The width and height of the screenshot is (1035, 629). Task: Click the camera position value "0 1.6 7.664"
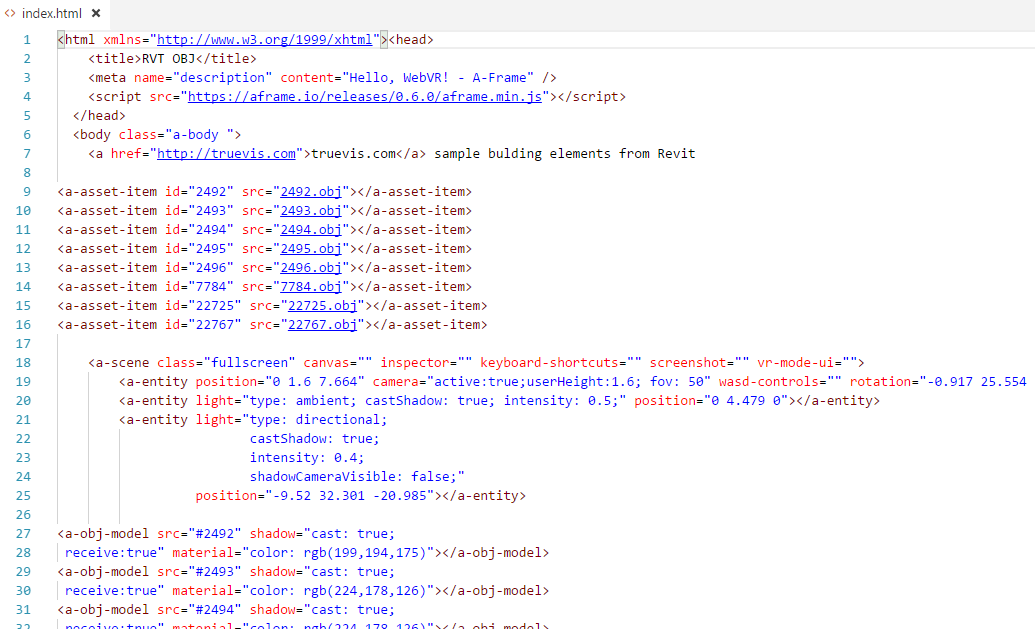[x=315, y=381]
